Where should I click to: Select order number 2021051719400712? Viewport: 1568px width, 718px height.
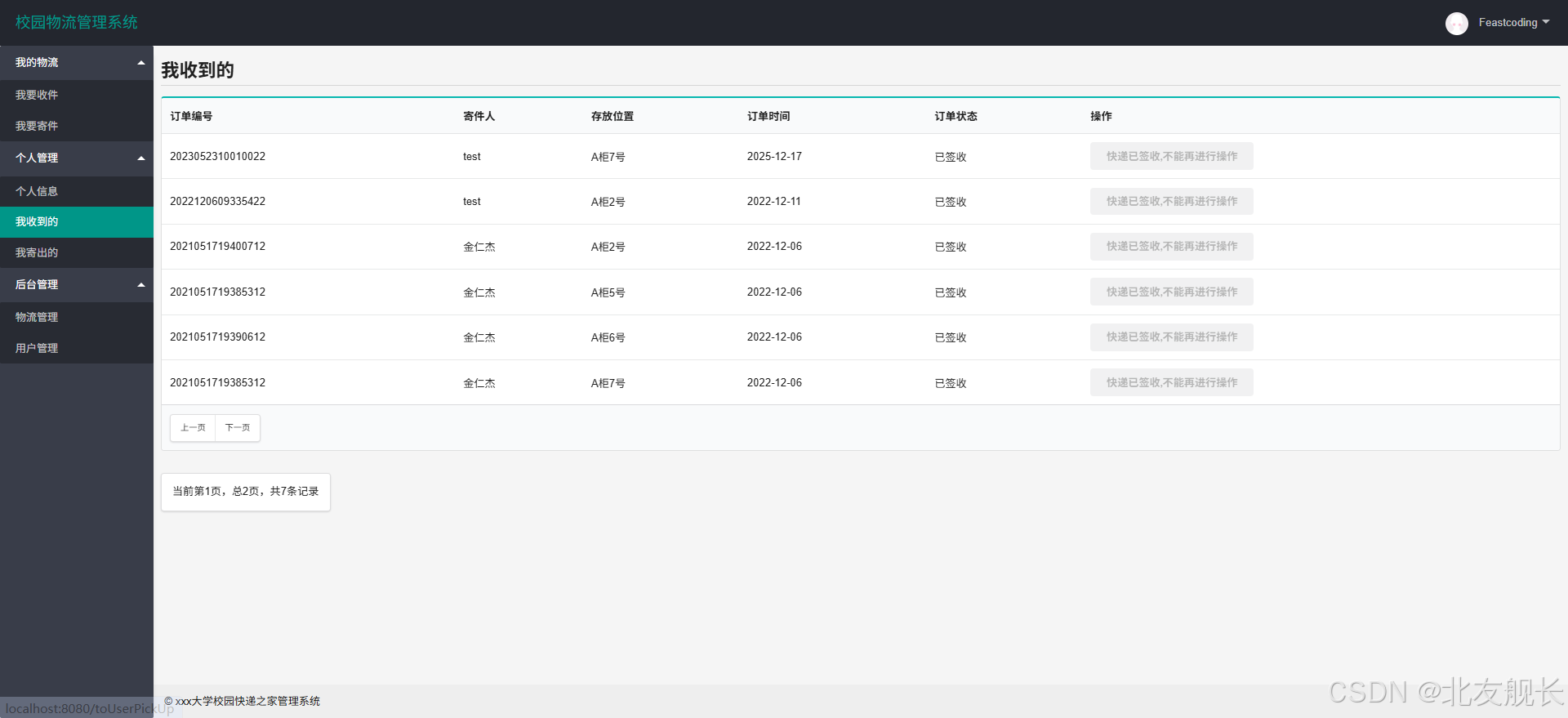point(217,247)
